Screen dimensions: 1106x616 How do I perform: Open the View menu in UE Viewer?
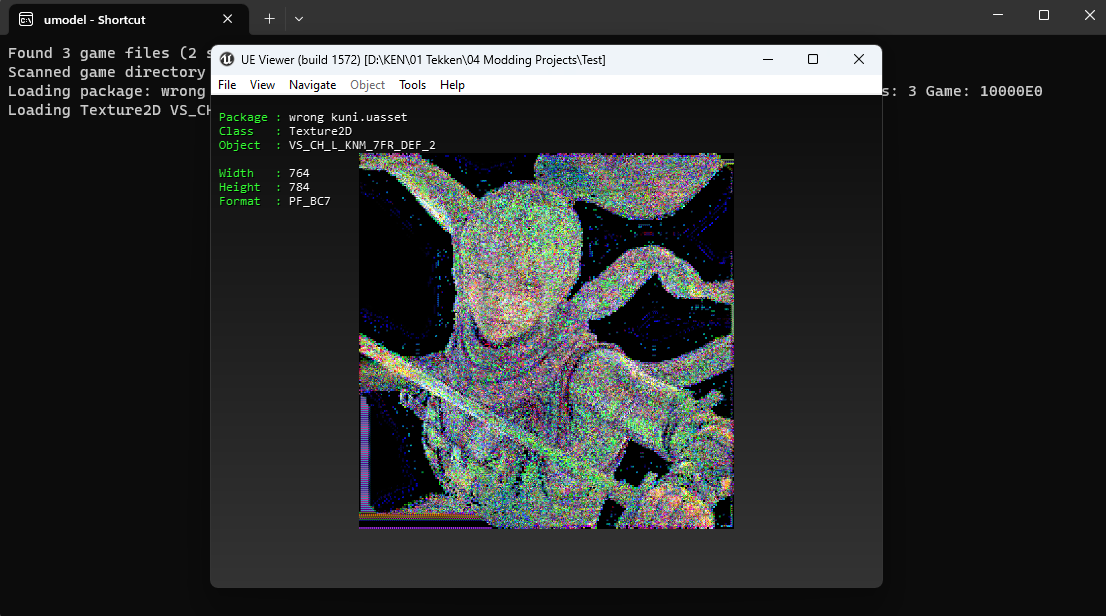coord(262,85)
